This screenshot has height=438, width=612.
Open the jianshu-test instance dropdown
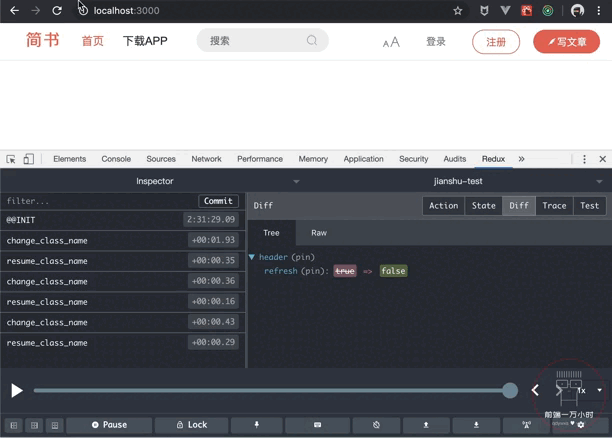click(458, 181)
